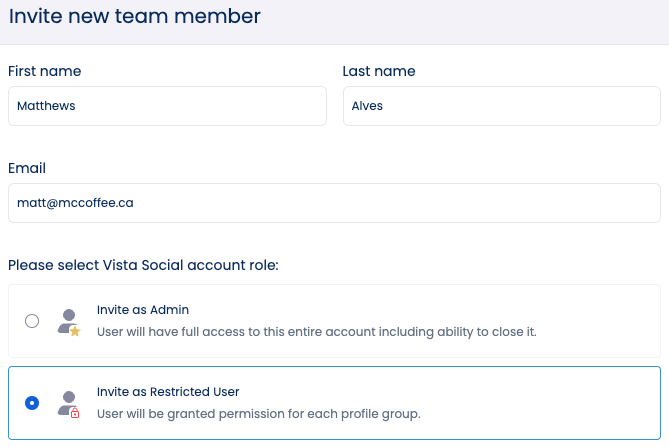Click the profile group permission description text

click(259, 414)
